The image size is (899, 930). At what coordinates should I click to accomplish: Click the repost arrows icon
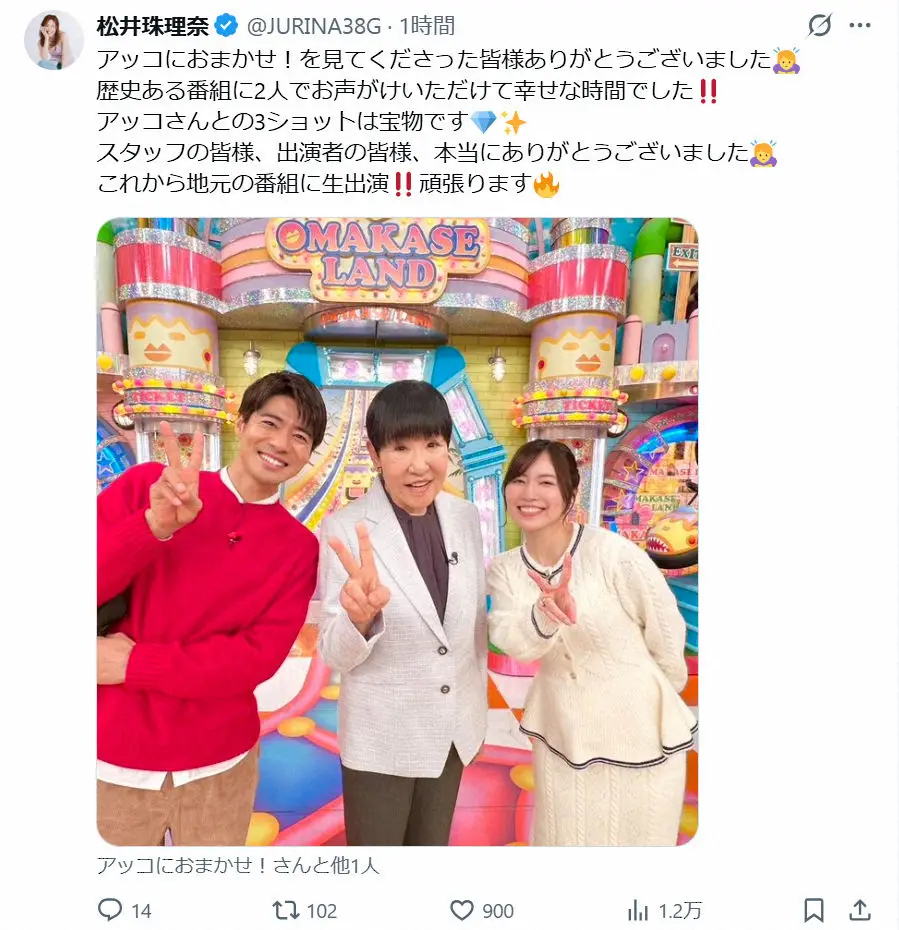coord(285,910)
